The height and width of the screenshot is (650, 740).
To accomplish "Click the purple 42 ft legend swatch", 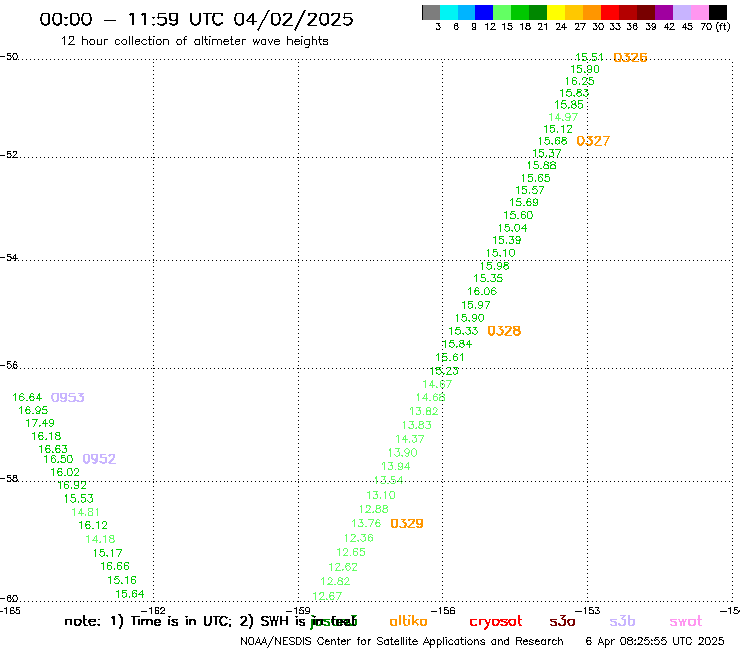I will click(x=664, y=12).
